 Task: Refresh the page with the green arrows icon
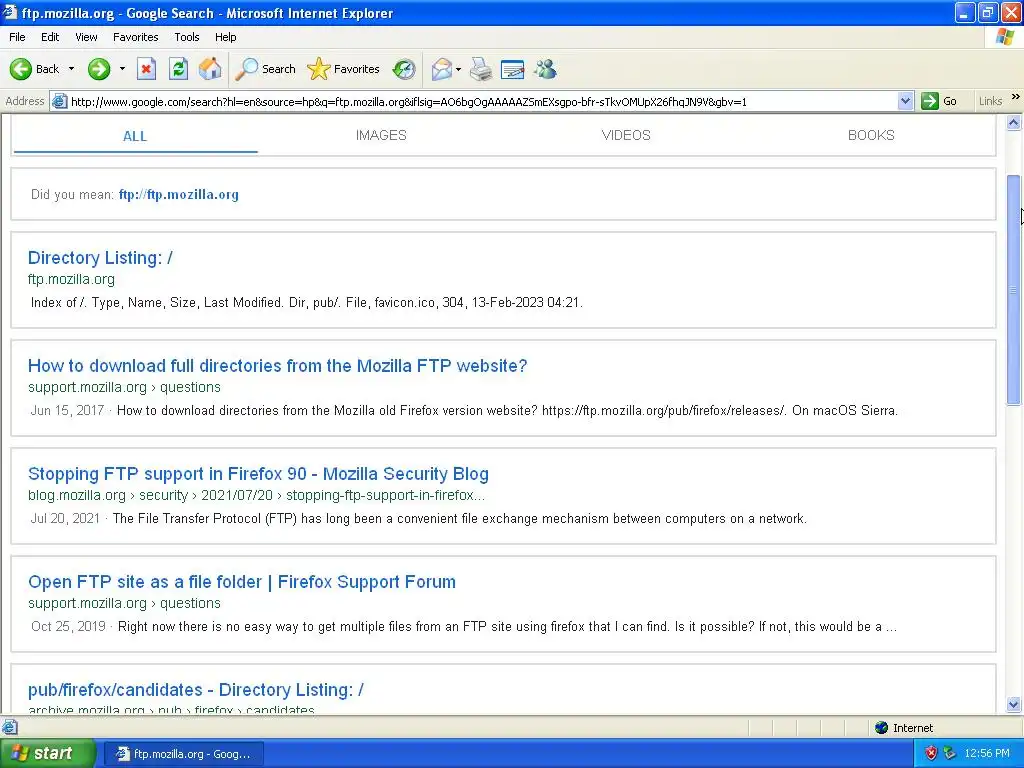[178, 69]
